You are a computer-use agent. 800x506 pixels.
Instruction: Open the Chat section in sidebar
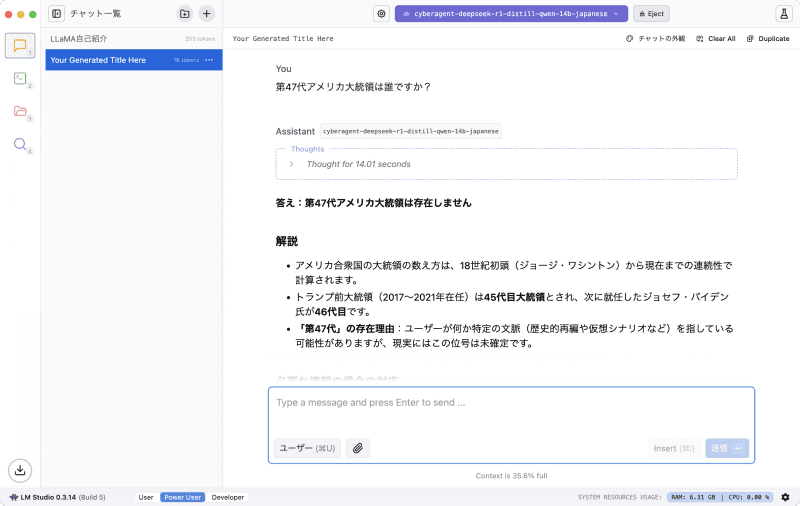coord(20,45)
